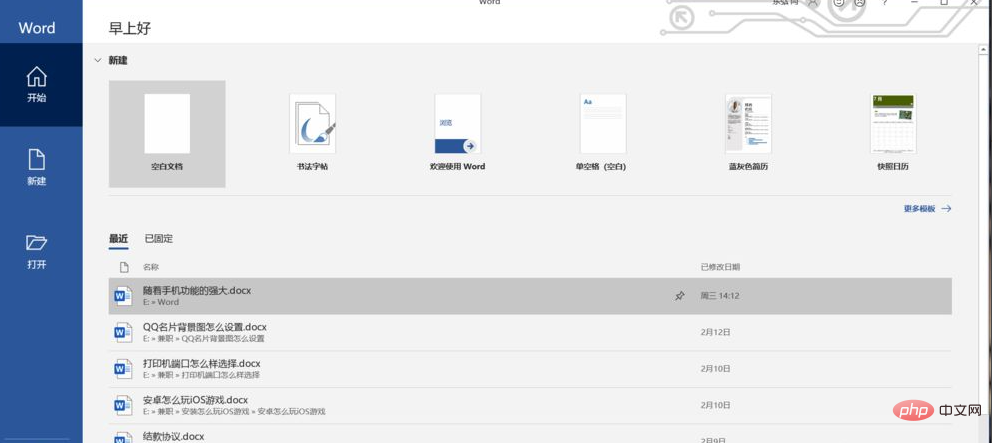Image resolution: width=992 pixels, height=443 pixels.
Task: Open the 欢迎使用 Word template
Action: pyautogui.click(x=457, y=134)
